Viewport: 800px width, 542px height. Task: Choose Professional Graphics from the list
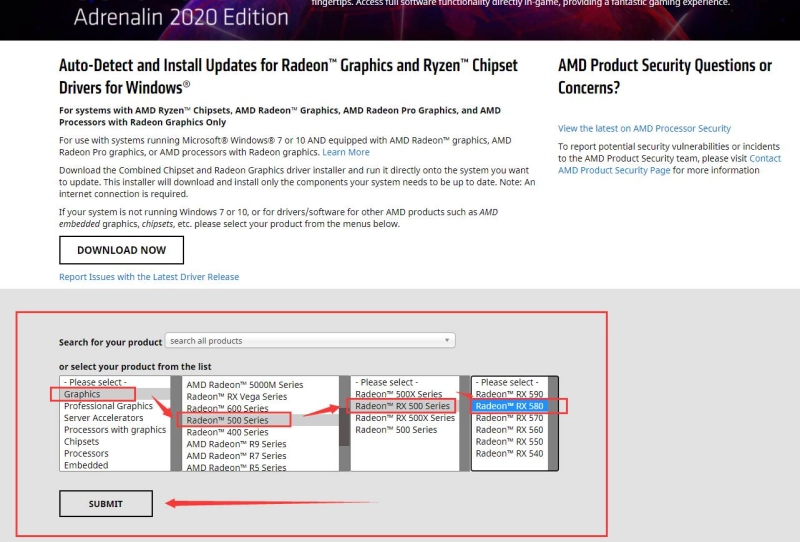click(x=108, y=407)
